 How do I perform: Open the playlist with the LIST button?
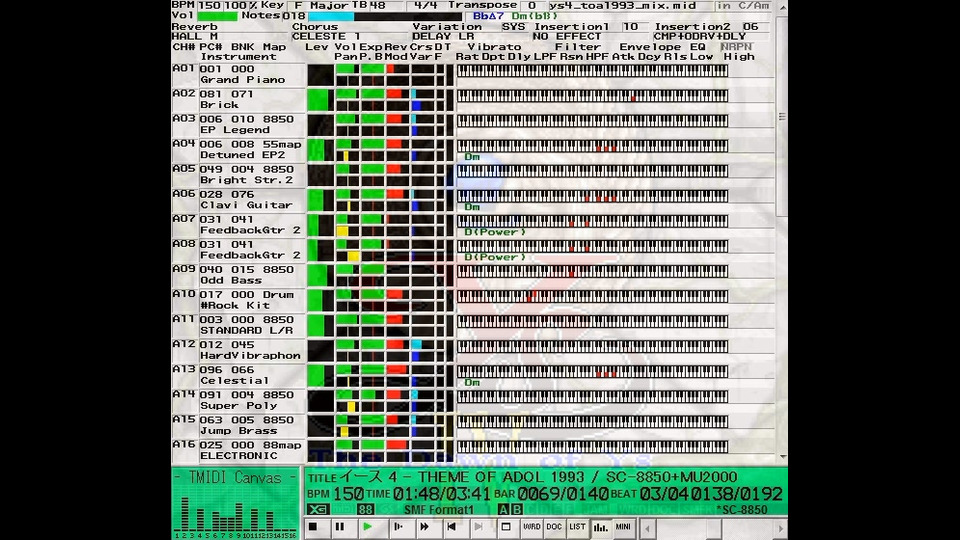click(x=577, y=527)
